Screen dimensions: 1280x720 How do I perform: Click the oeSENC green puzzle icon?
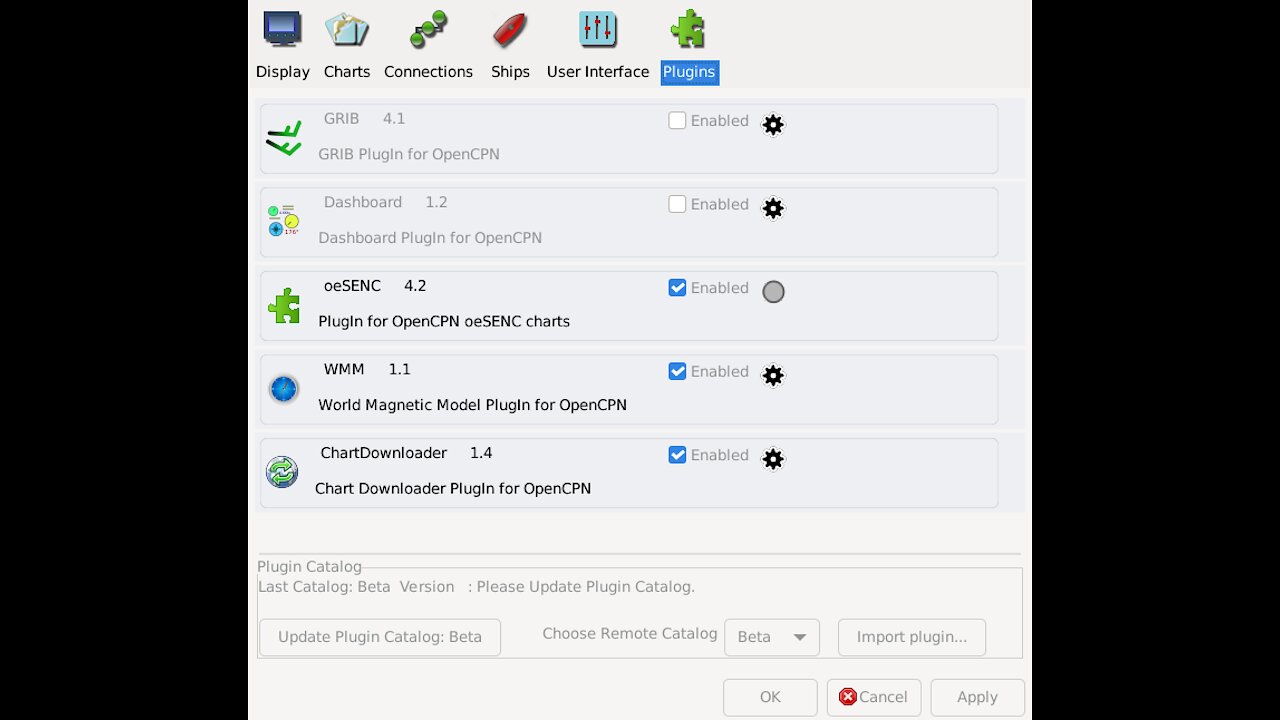point(284,305)
